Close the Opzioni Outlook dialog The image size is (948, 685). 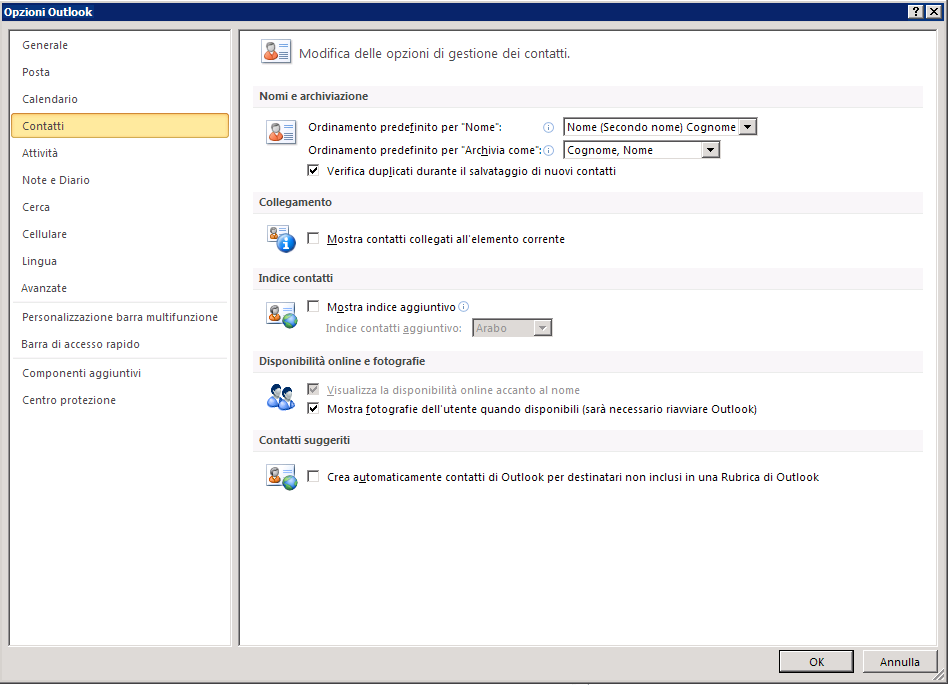point(934,11)
